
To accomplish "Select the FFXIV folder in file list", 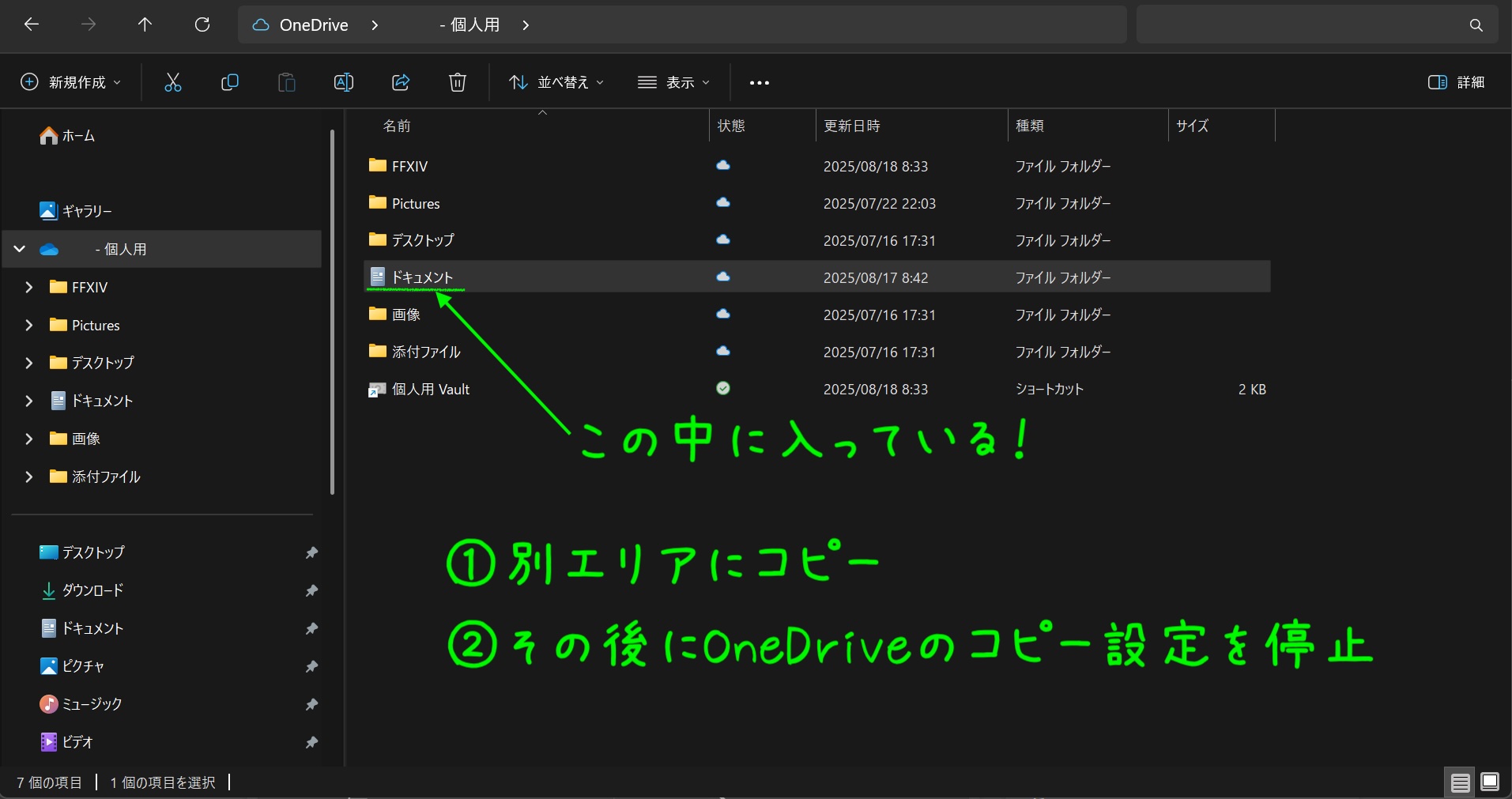I will tap(817, 166).
